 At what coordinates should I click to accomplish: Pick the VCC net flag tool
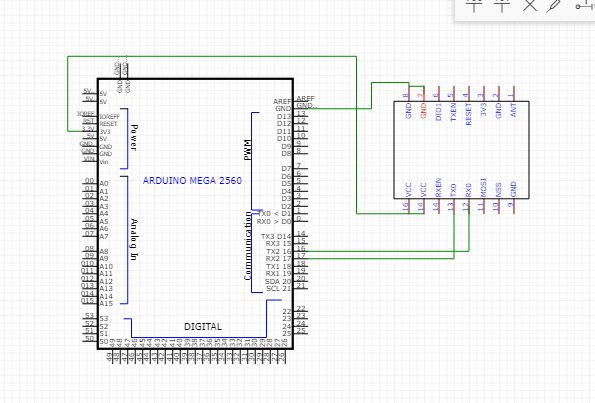tap(474, 5)
